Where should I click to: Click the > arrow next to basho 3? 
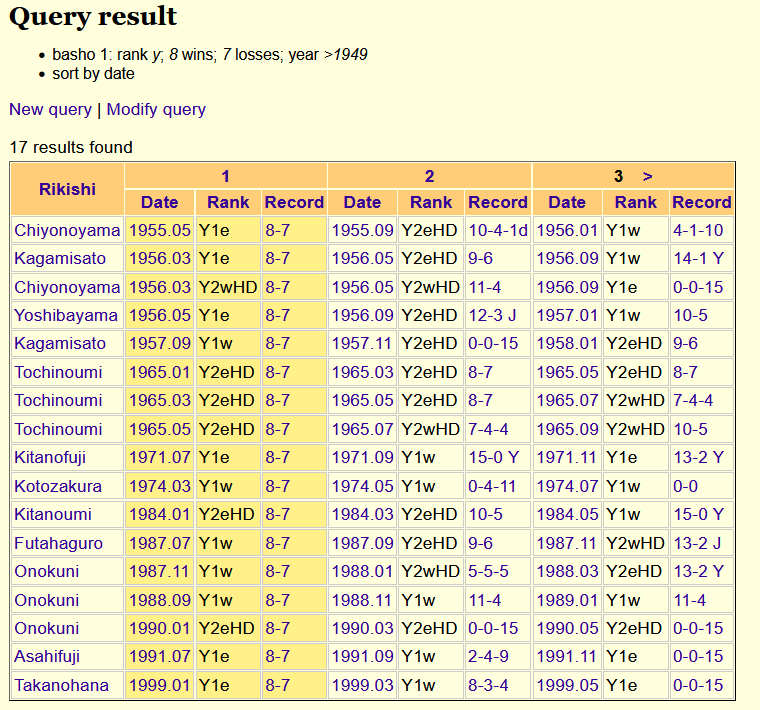(x=648, y=176)
